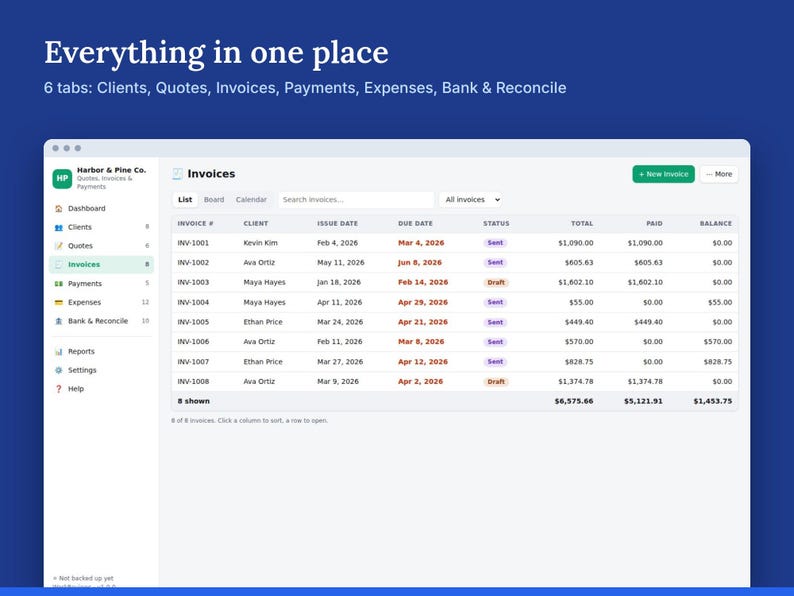Open Dashboard via its house icon
Viewport: 794px width, 596px height.
coord(59,208)
